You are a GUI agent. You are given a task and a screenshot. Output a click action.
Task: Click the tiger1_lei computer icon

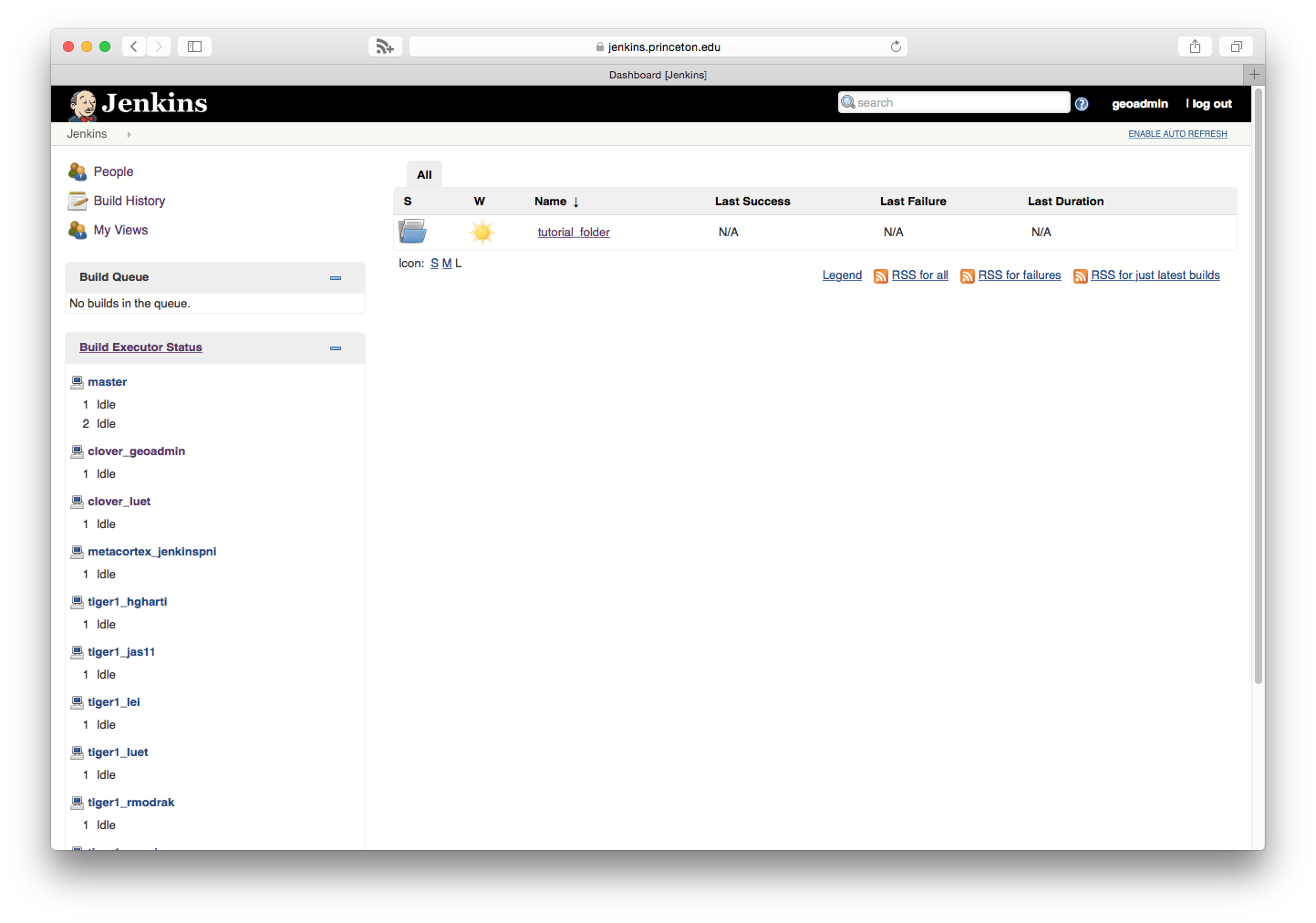(78, 701)
